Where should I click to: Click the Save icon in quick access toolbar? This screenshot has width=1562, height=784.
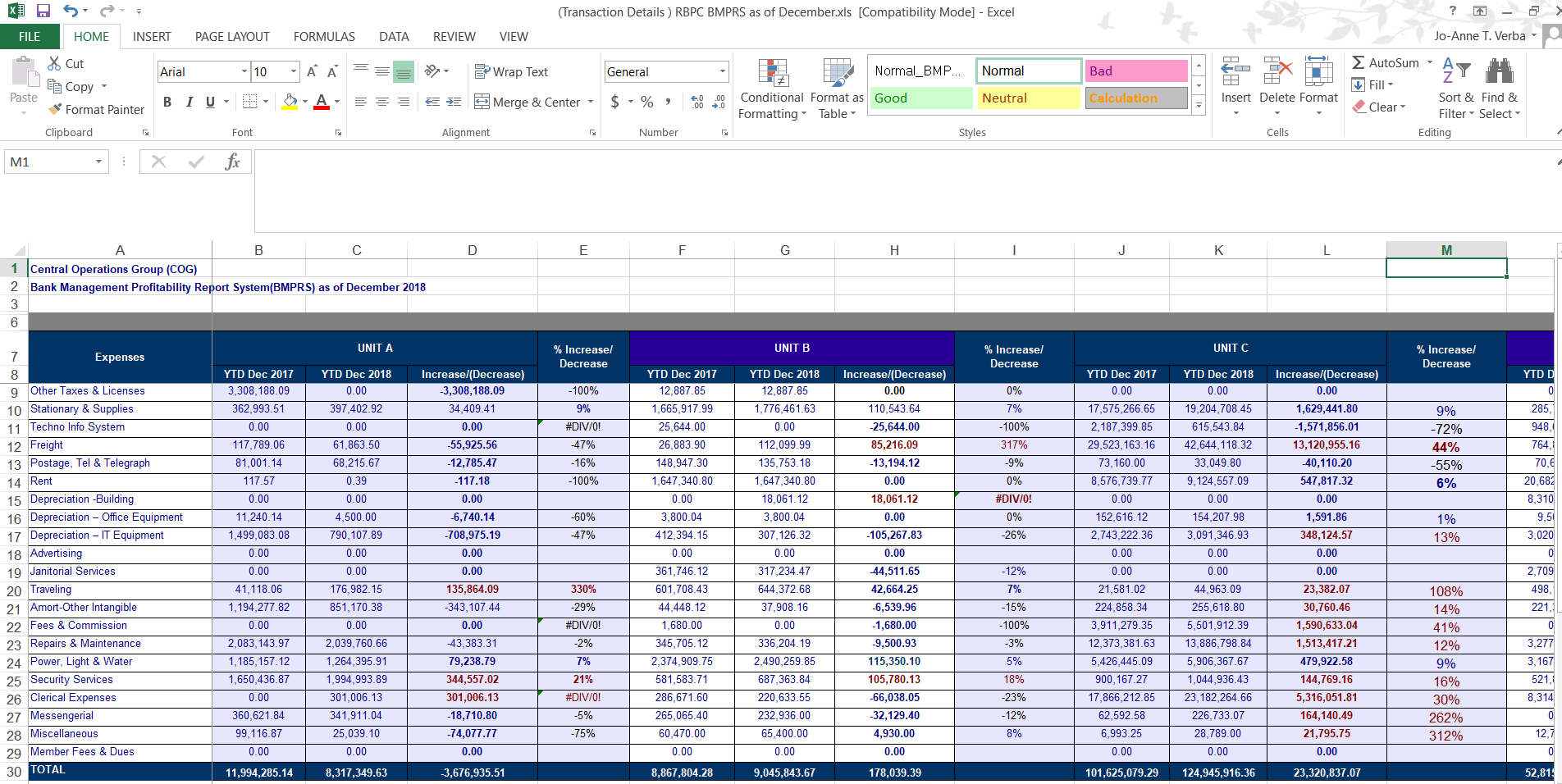coord(43,11)
